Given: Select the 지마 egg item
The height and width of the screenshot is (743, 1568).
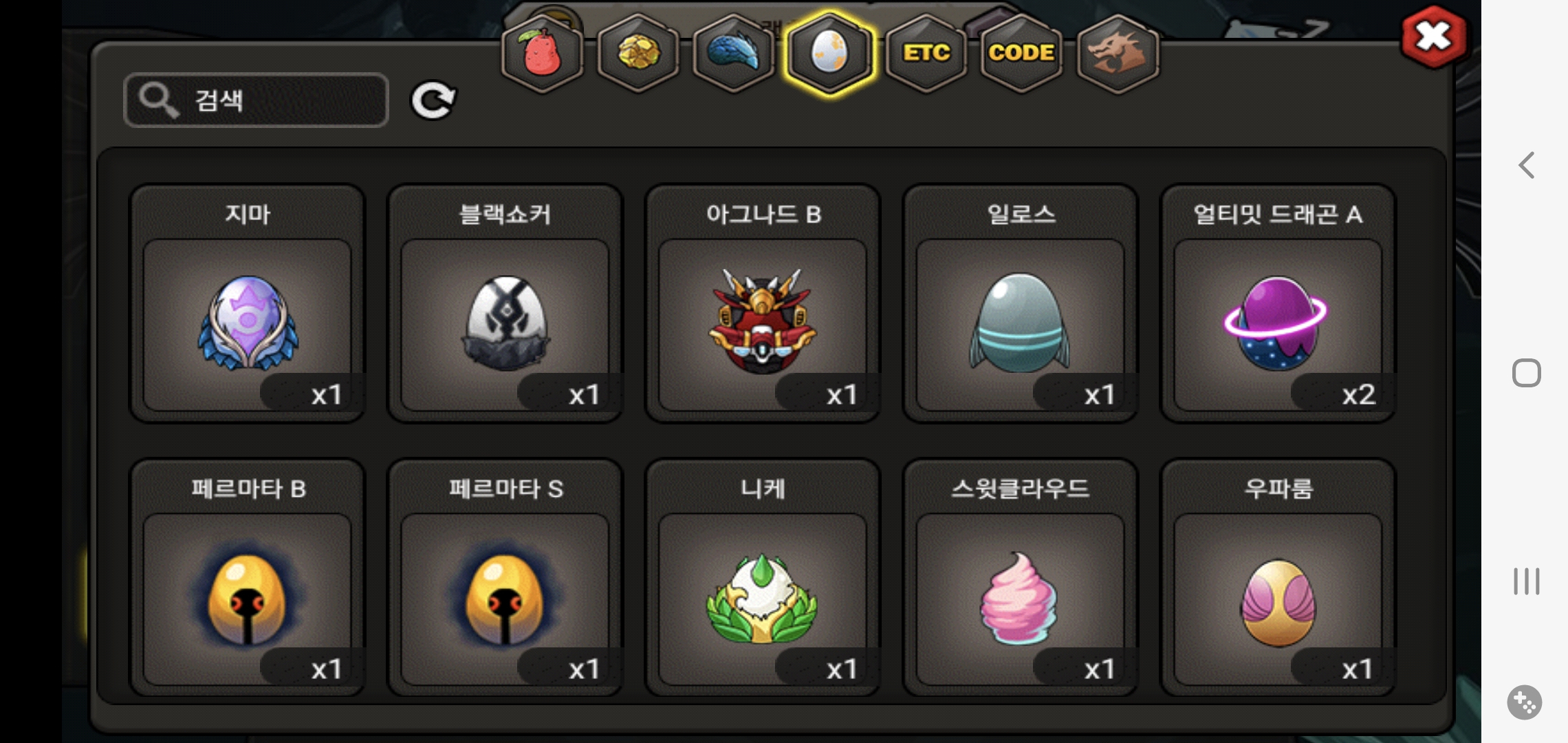Looking at the screenshot, I should [247, 303].
